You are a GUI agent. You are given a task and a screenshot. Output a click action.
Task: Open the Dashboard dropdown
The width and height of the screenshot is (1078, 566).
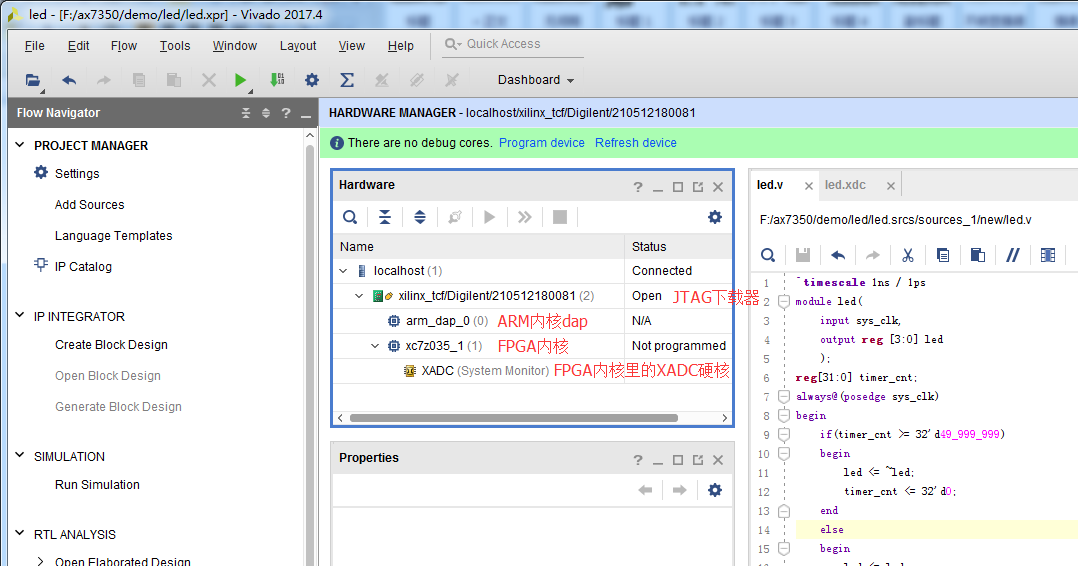[x=536, y=80]
